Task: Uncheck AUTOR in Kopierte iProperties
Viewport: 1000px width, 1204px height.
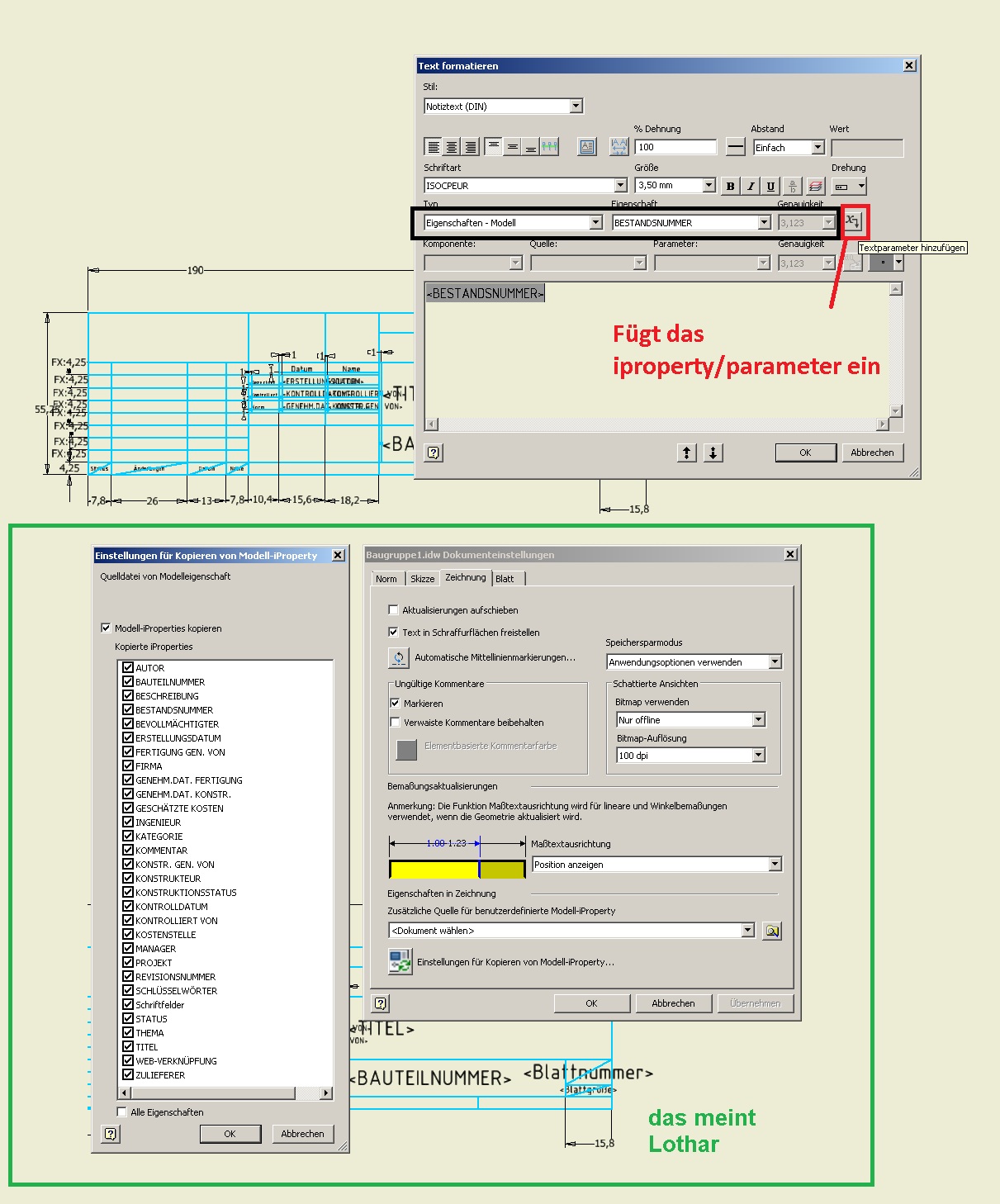Action: [x=128, y=667]
